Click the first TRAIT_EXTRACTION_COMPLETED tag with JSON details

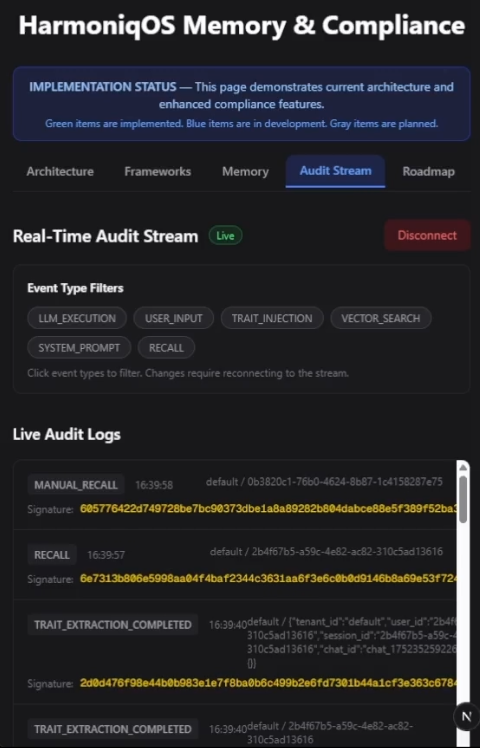[x=113, y=624]
